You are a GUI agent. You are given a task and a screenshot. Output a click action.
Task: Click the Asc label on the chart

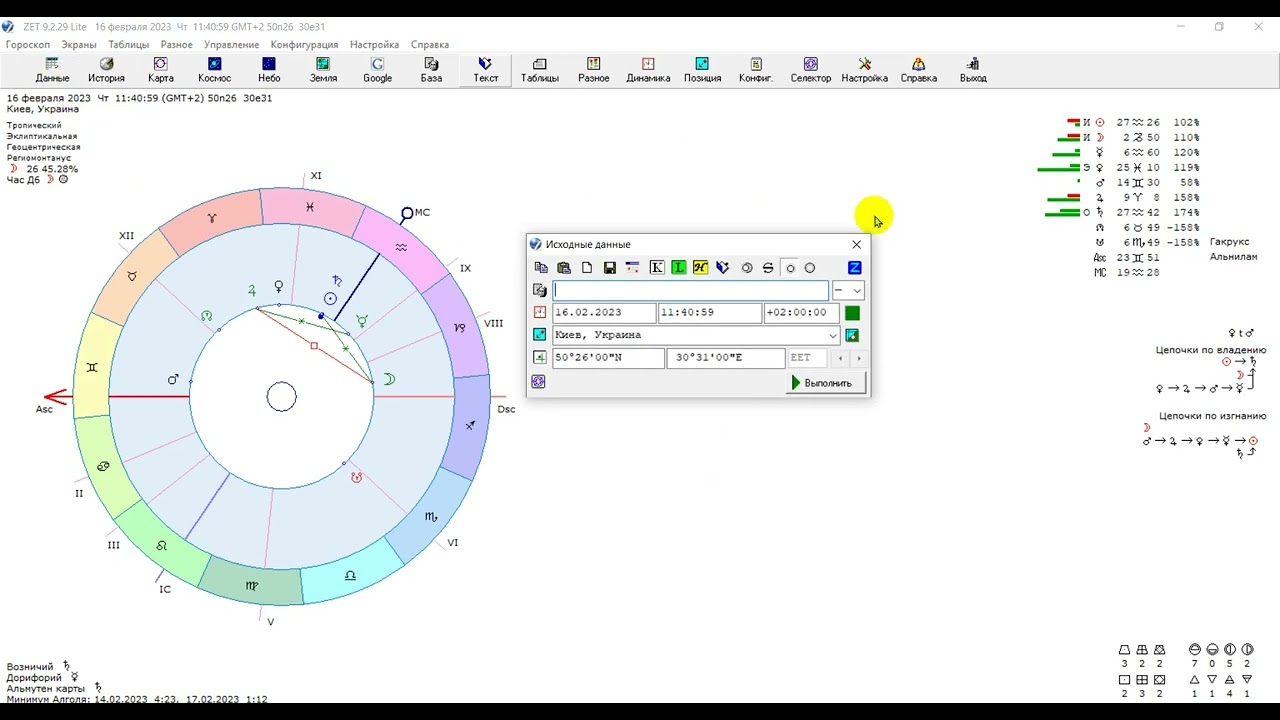[x=44, y=410]
